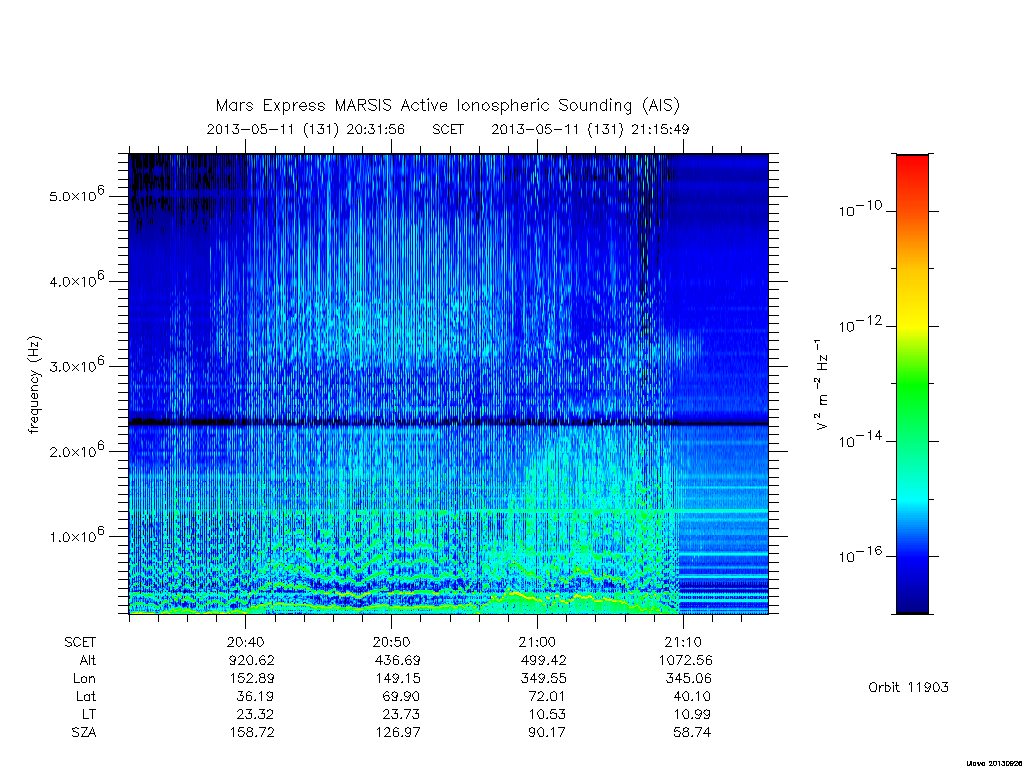Click the SCET row header below the plot
This screenshot has width=1024, height=768.
pyautogui.click(x=80, y=642)
